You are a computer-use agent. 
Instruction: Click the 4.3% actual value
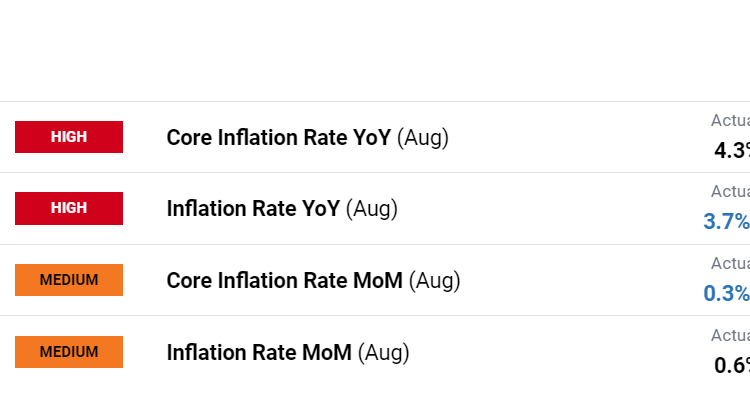pos(731,150)
